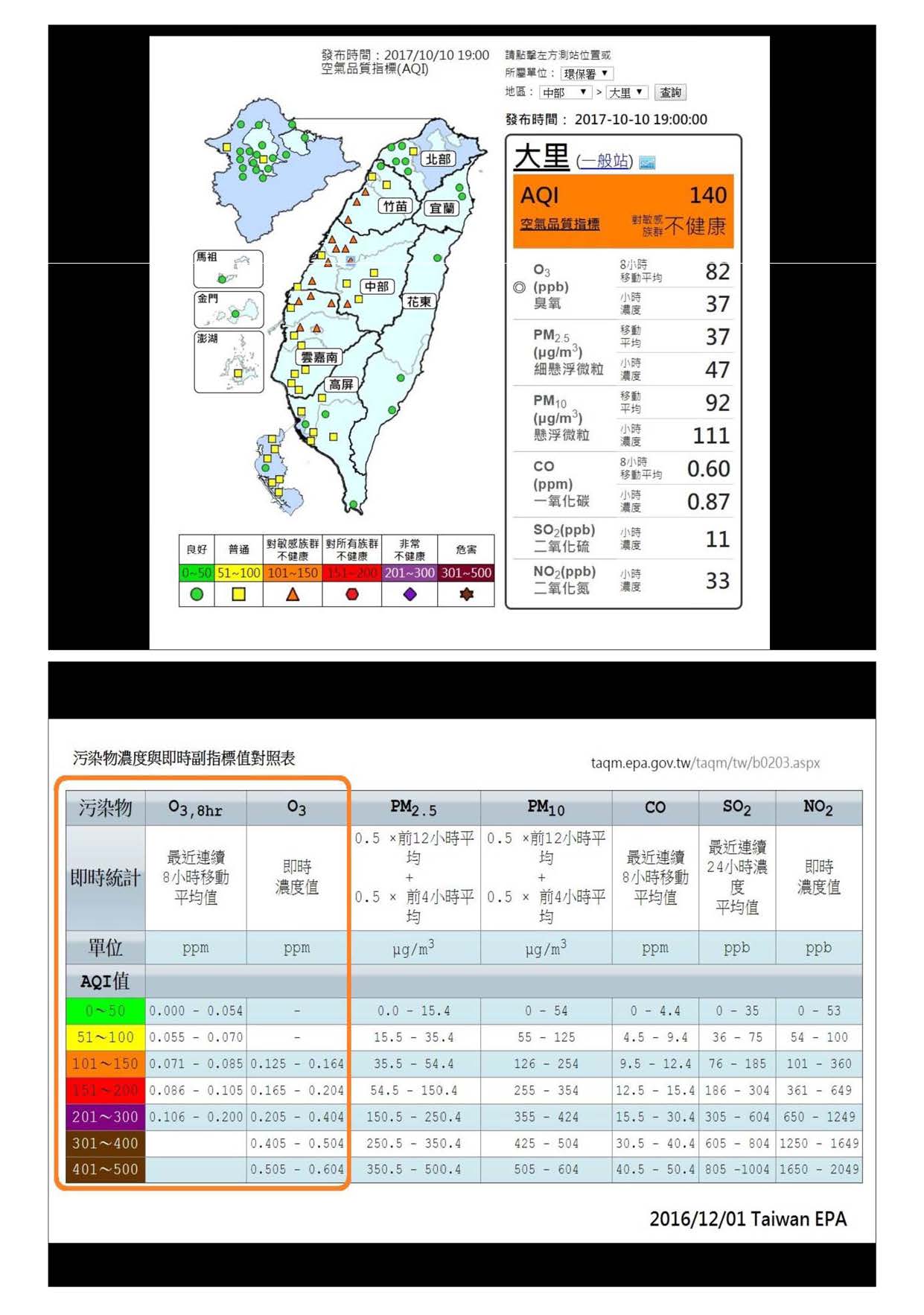Click the purple diamond legend icon
Viewport: 924px width, 1315px height.
410,594
